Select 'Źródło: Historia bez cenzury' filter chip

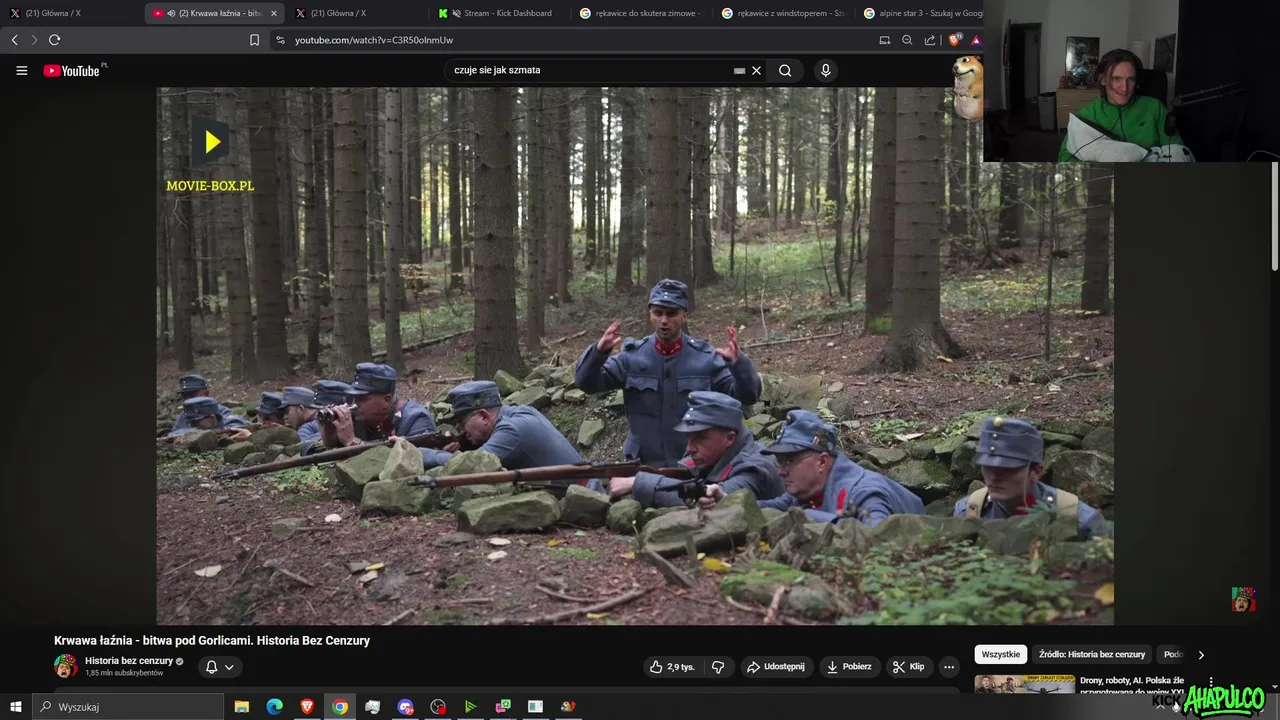[x=1092, y=654]
